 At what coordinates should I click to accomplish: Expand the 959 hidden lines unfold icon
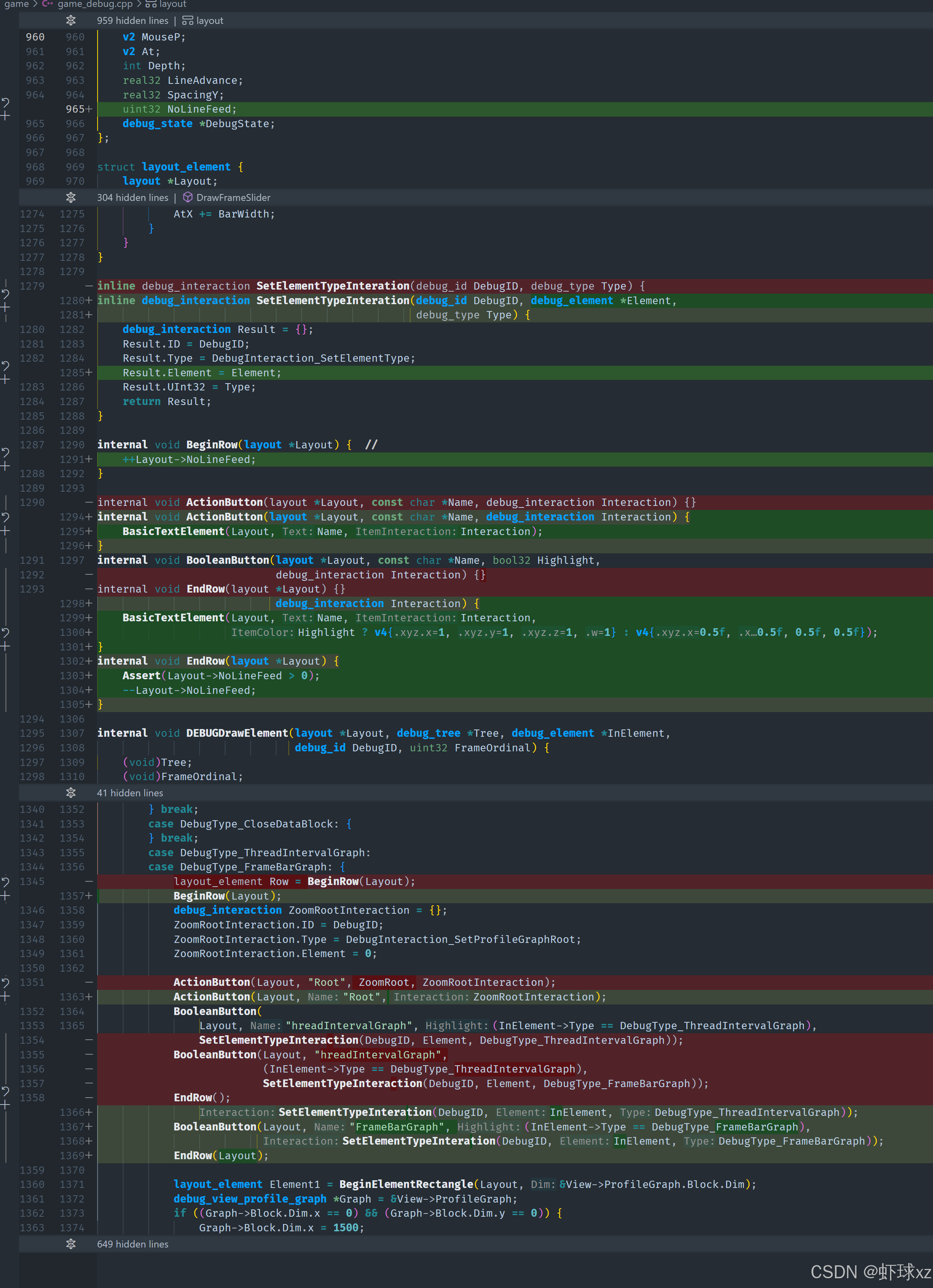[x=70, y=20]
